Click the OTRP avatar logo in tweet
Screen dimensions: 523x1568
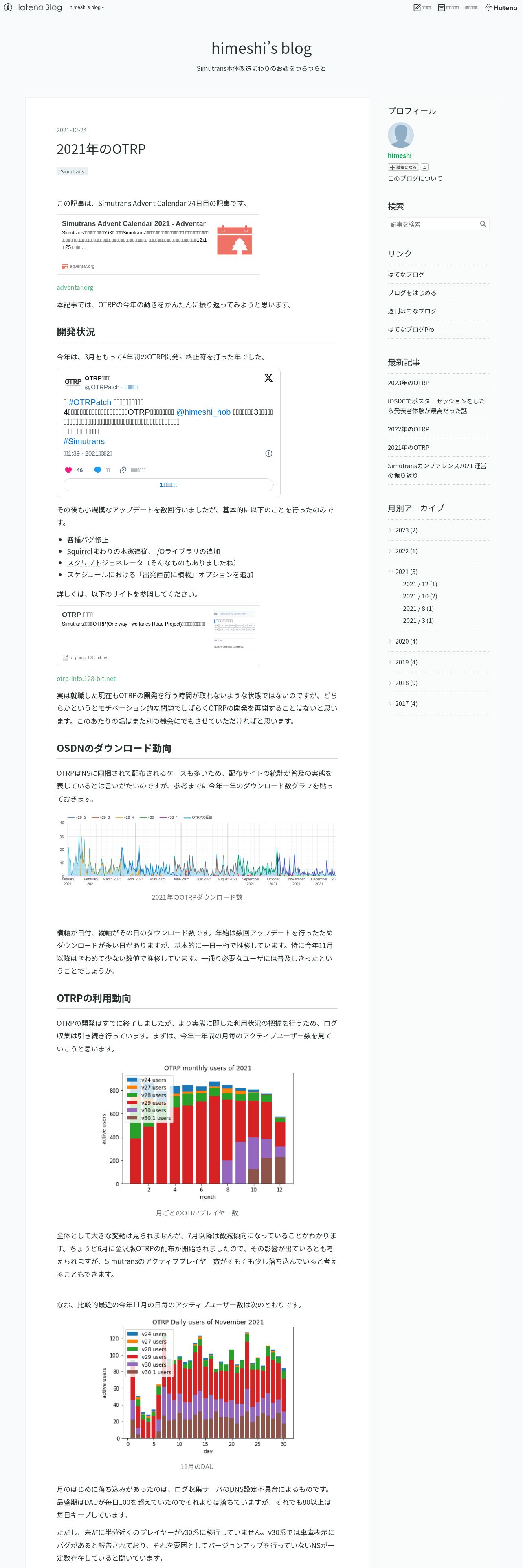[73, 382]
